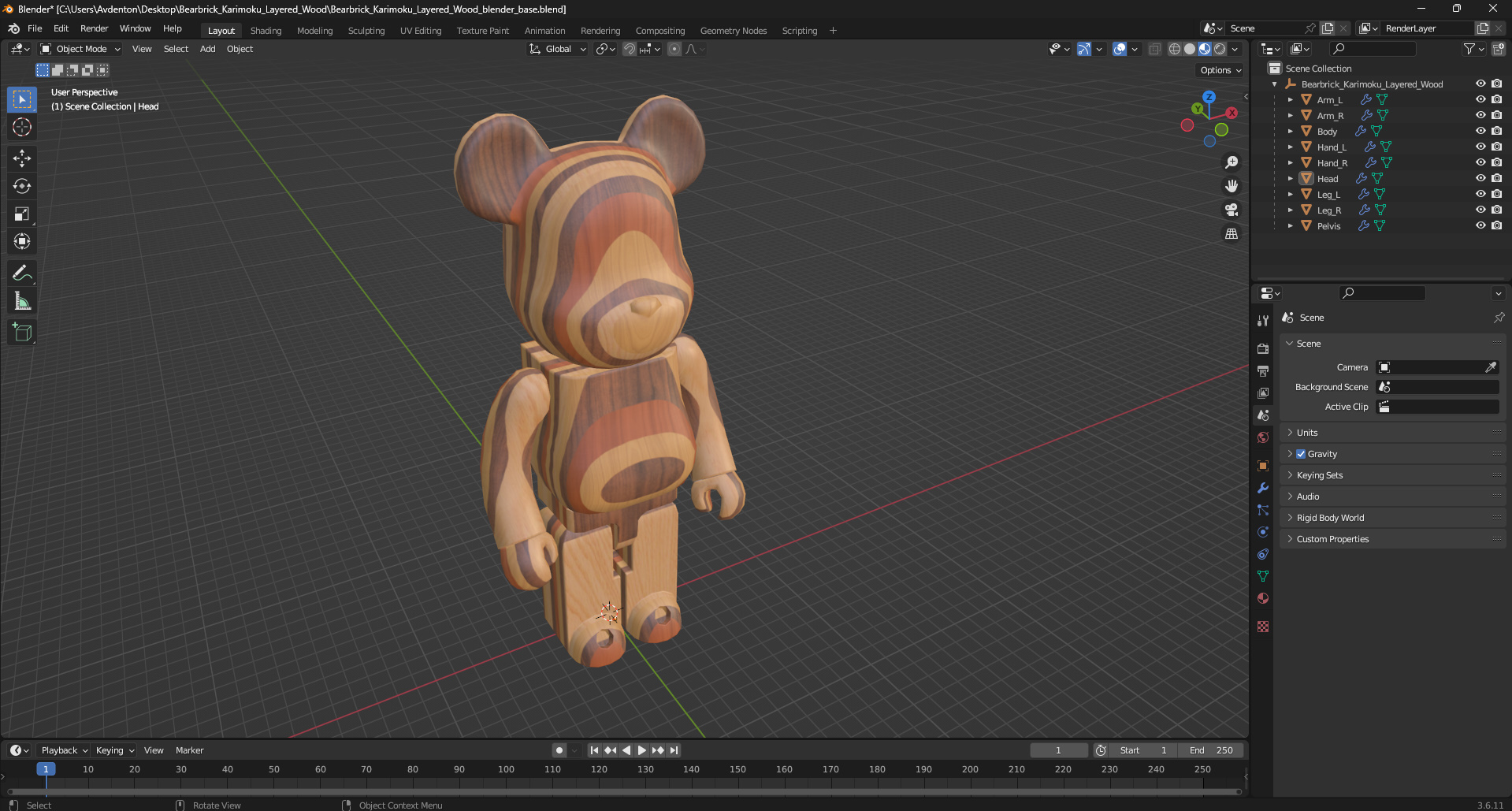Image resolution: width=1512 pixels, height=811 pixels.
Task: Open the Add menu in viewport header
Action: click(207, 49)
